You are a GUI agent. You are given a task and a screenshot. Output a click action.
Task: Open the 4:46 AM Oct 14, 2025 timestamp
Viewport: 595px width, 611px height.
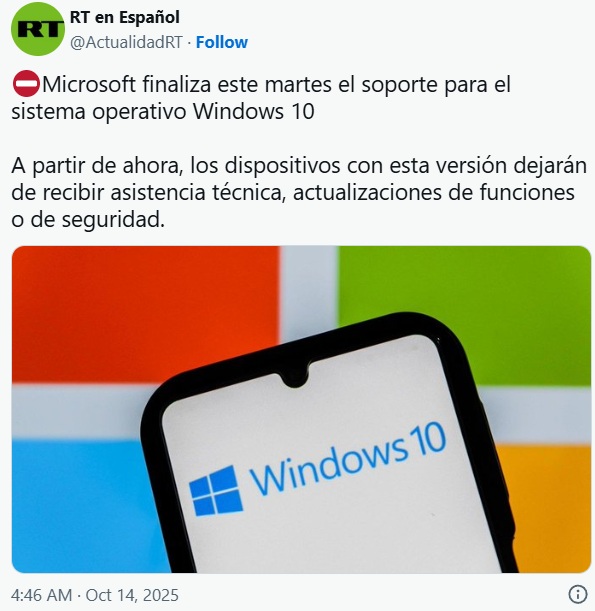coord(95,595)
